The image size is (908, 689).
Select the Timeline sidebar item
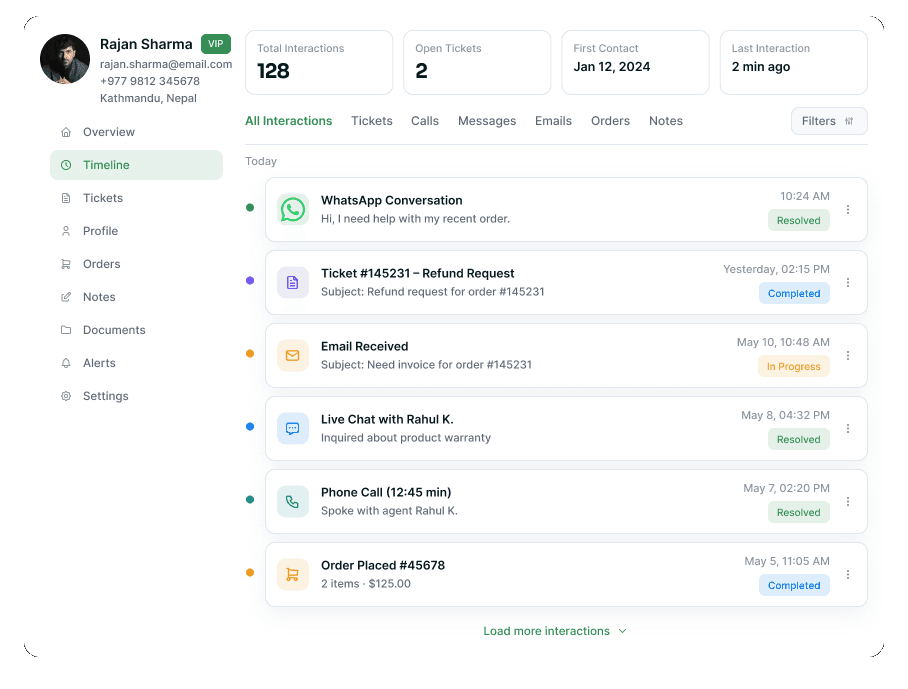tap(137, 165)
